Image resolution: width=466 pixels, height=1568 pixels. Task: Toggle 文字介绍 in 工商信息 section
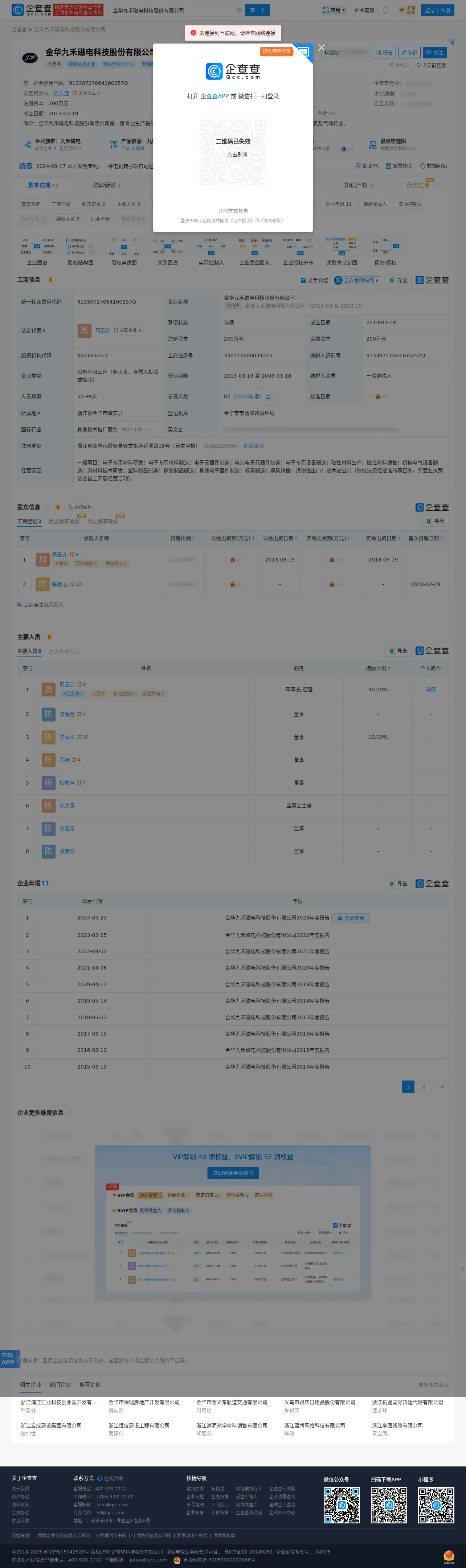click(x=314, y=281)
